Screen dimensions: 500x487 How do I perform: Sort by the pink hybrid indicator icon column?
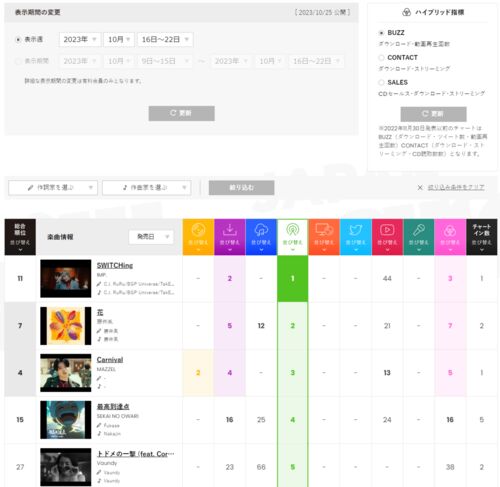click(x=450, y=237)
